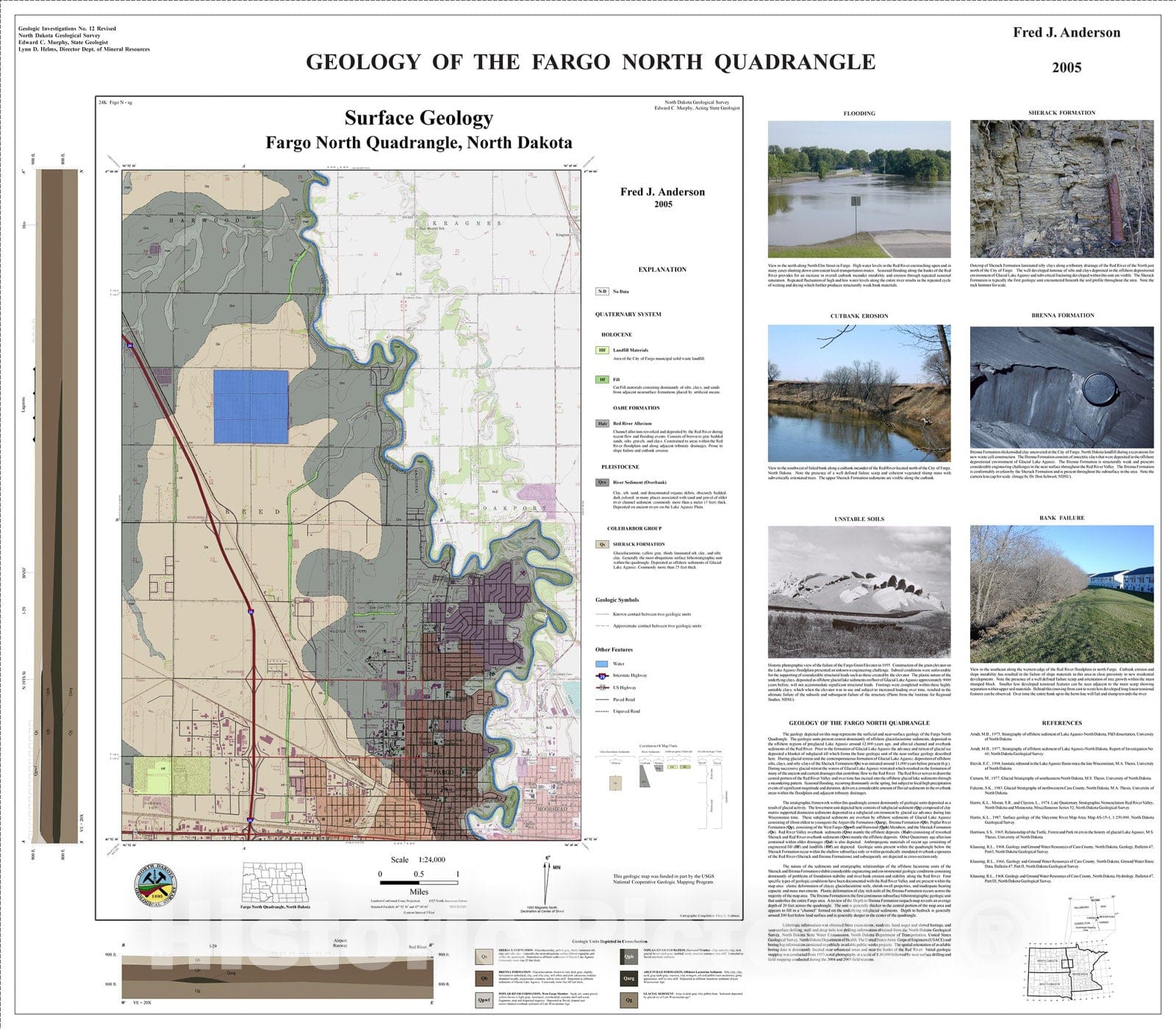
Task: Click the North Dakota Geological Survey logo
Action: pyautogui.click(x=157, y=886)
